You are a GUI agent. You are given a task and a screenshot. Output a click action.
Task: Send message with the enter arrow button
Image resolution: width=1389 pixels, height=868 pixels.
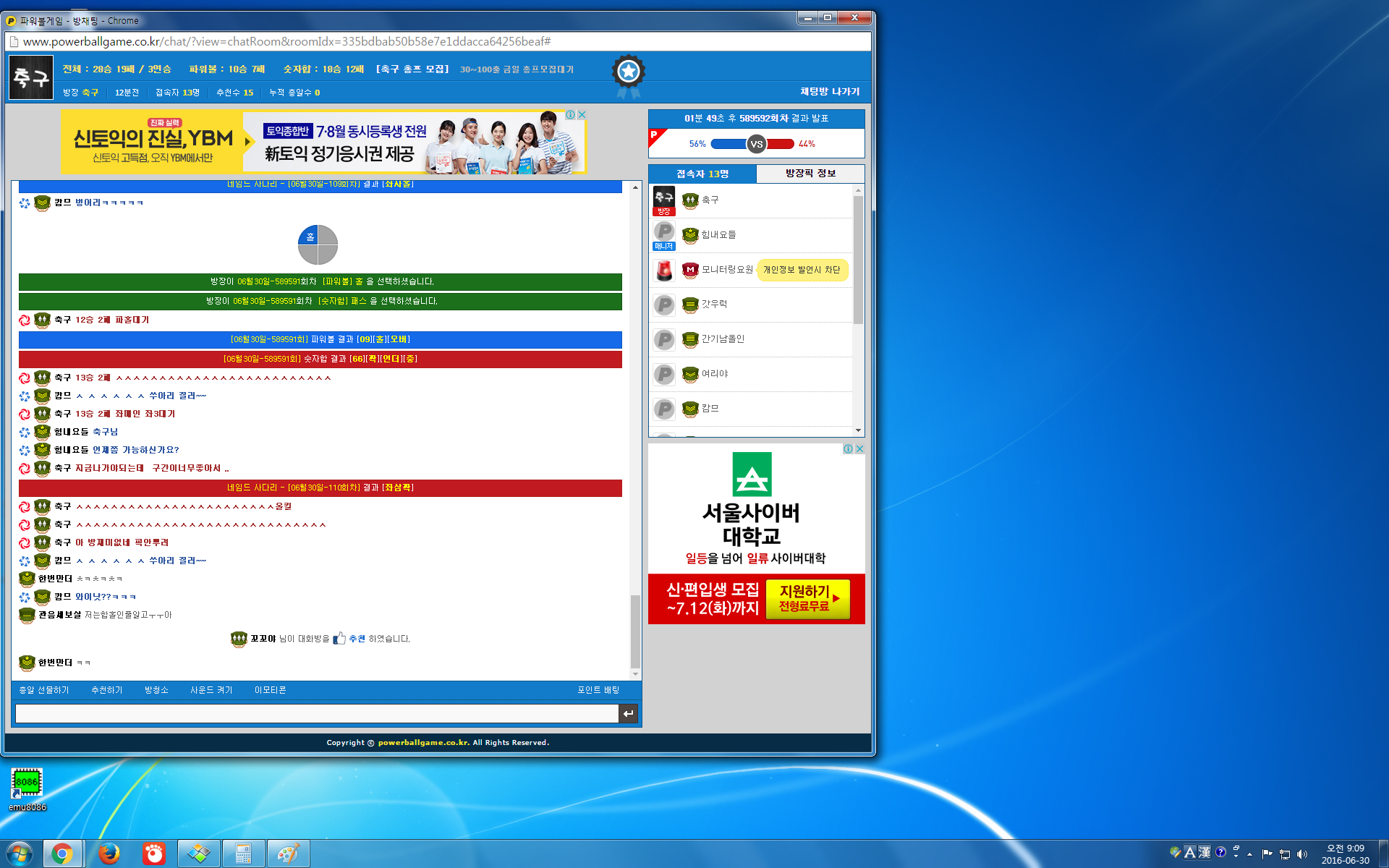[628, 713]
